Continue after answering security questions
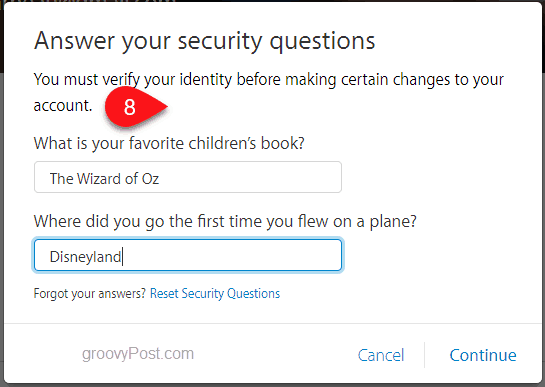545x387 pixels. pyautogui.click(x=483, y=355)
